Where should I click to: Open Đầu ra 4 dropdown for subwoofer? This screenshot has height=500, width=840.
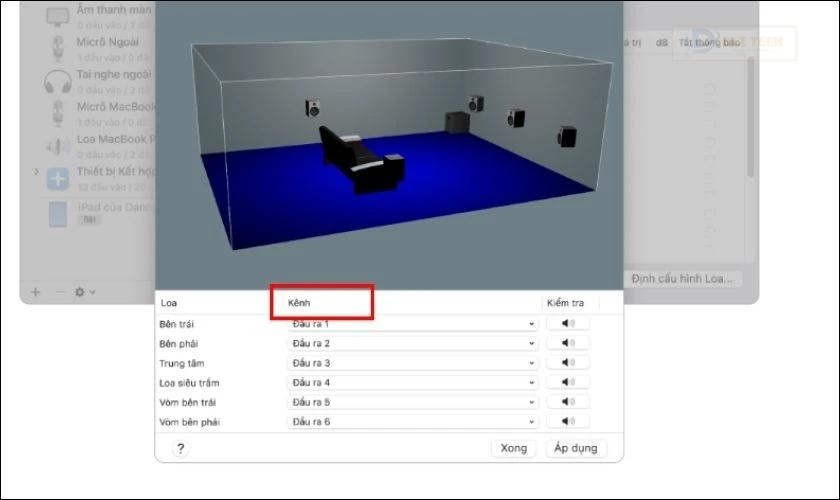[412, 382]
